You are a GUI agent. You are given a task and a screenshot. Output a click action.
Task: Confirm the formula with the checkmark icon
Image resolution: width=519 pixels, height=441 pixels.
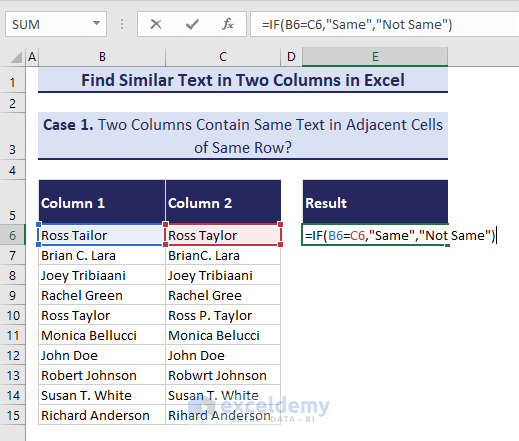192,24
